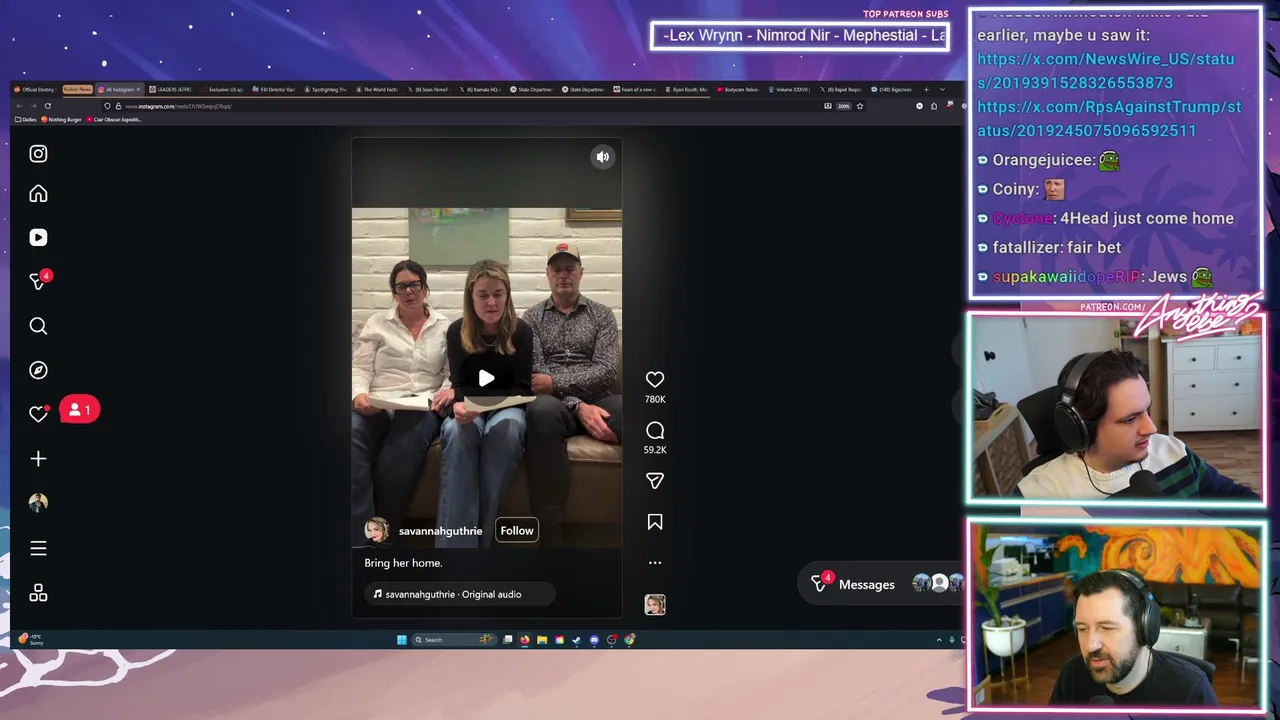Mute the reel audio
The image size is (1280, 720).
point(603,157)
